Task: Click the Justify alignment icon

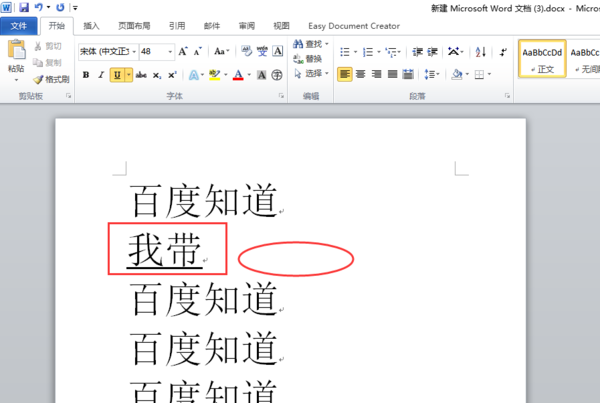Action: [x=392, y=74]
